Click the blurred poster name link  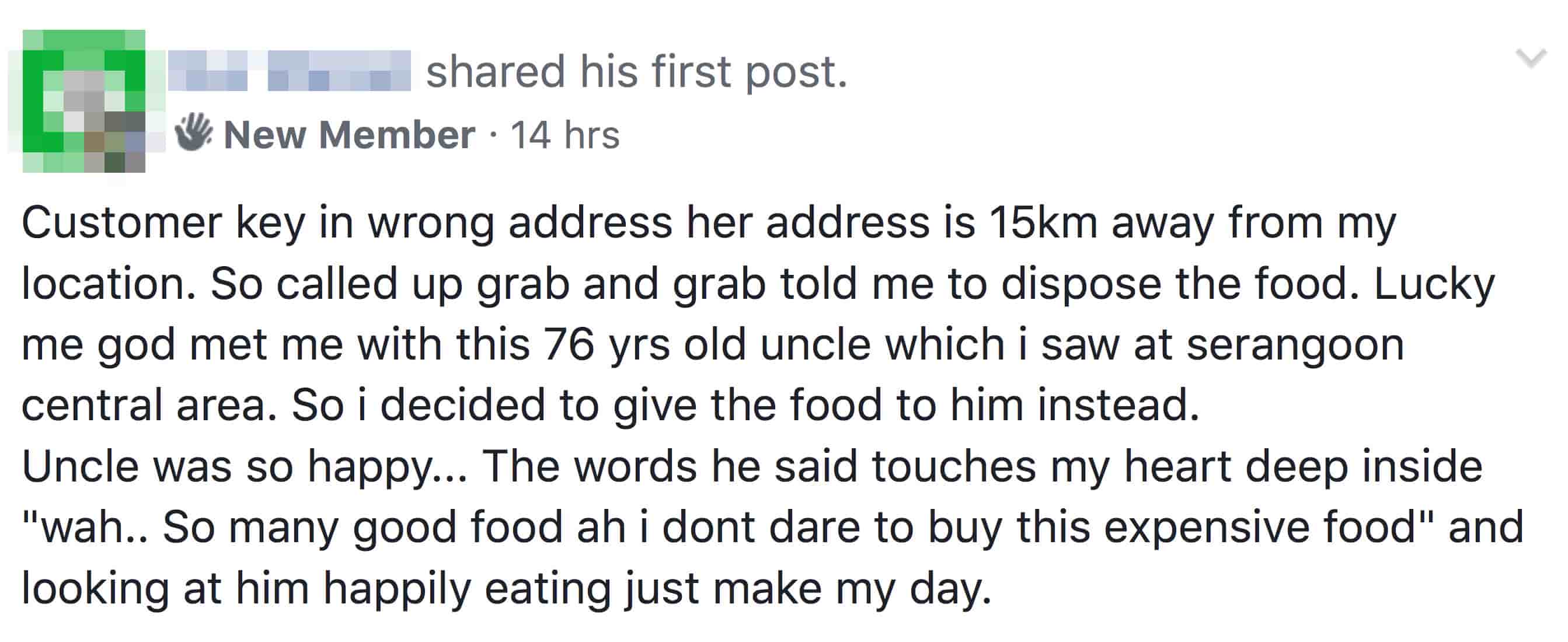[289, 71]
